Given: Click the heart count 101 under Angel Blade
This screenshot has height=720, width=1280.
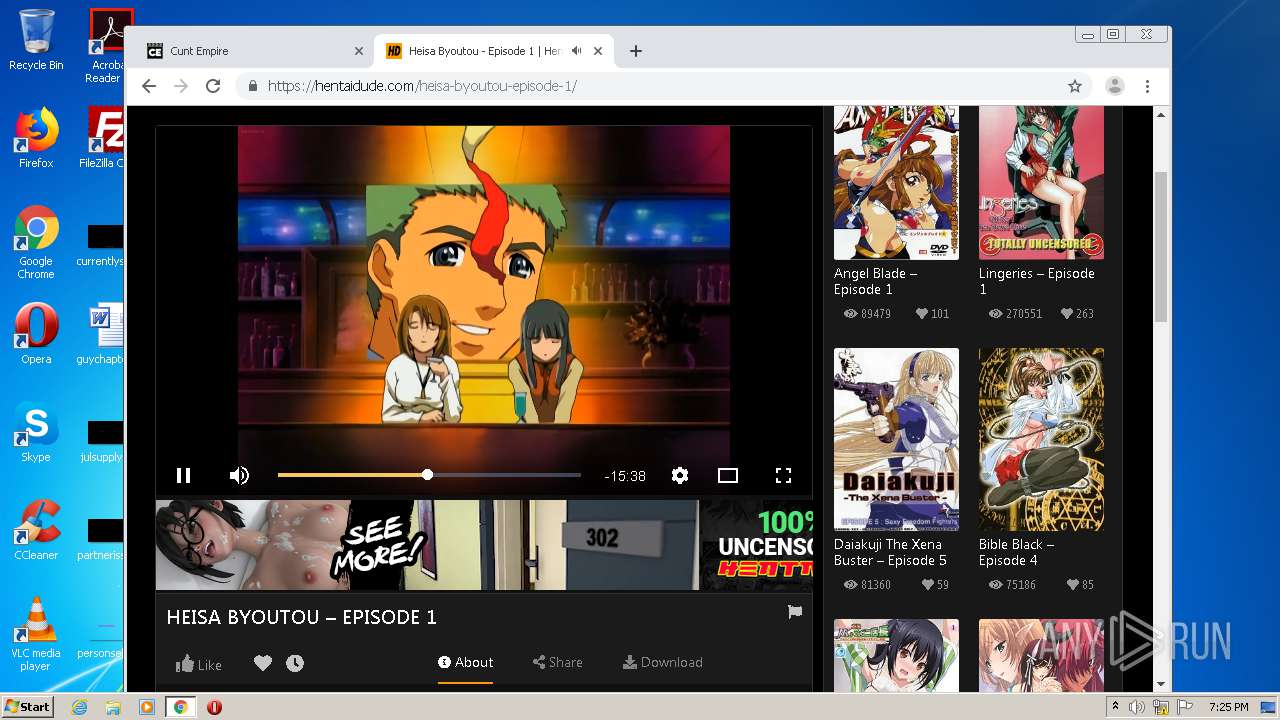Looking at the screenshot, I should pos(932,313).
